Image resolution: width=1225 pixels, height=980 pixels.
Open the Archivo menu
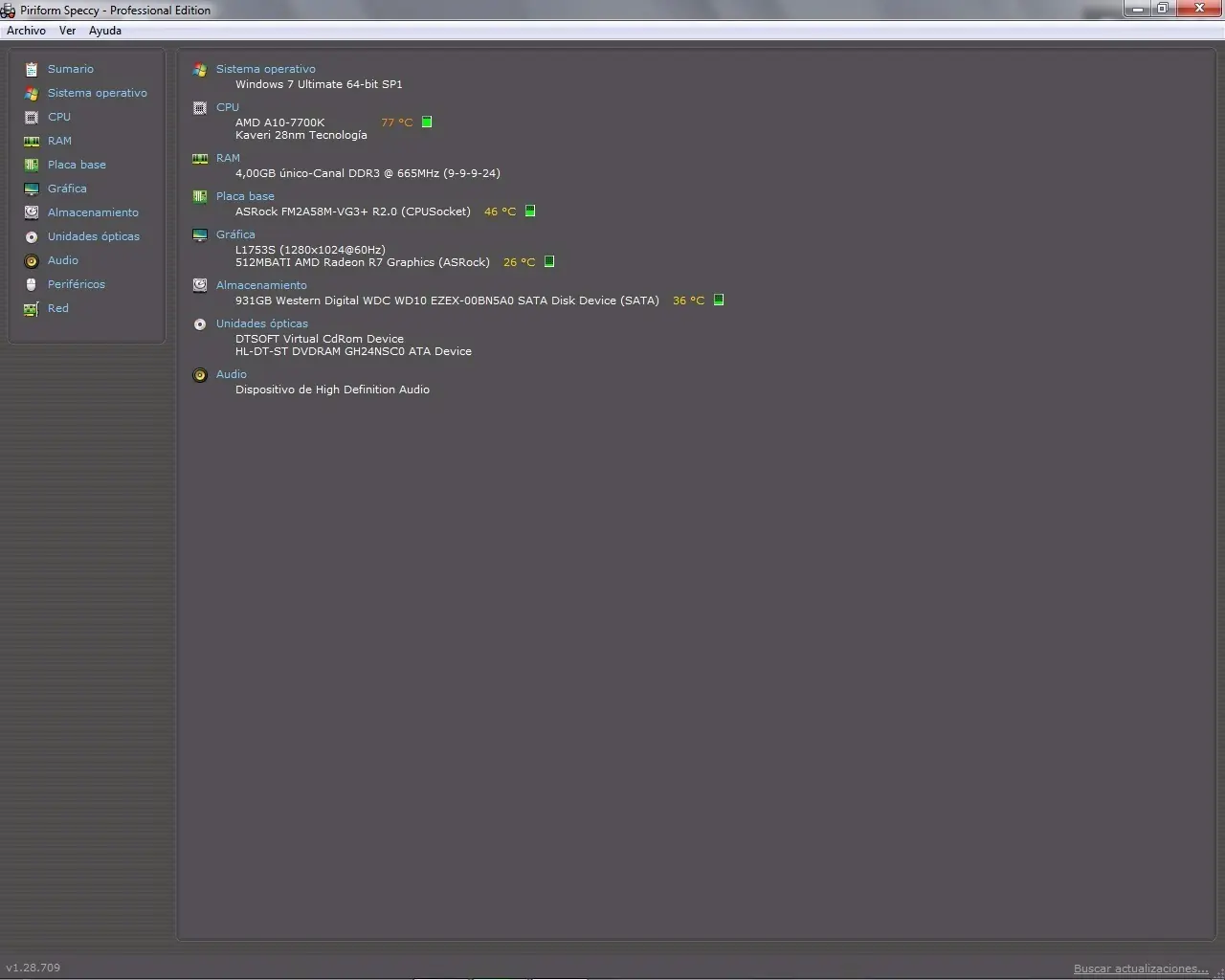point(26,31)
